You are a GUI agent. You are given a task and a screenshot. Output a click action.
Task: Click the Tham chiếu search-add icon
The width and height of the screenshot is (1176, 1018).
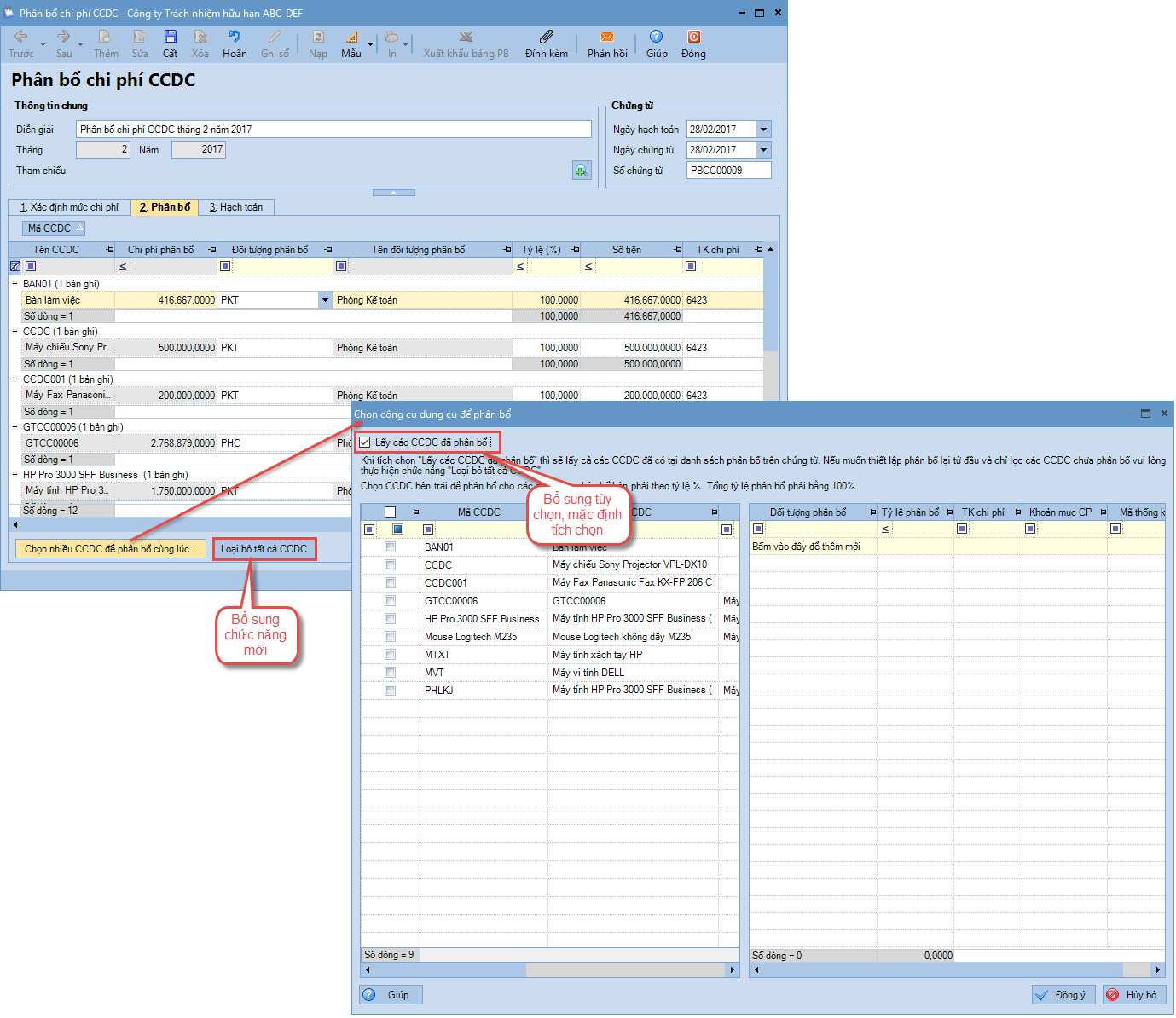tap(582, 171)
